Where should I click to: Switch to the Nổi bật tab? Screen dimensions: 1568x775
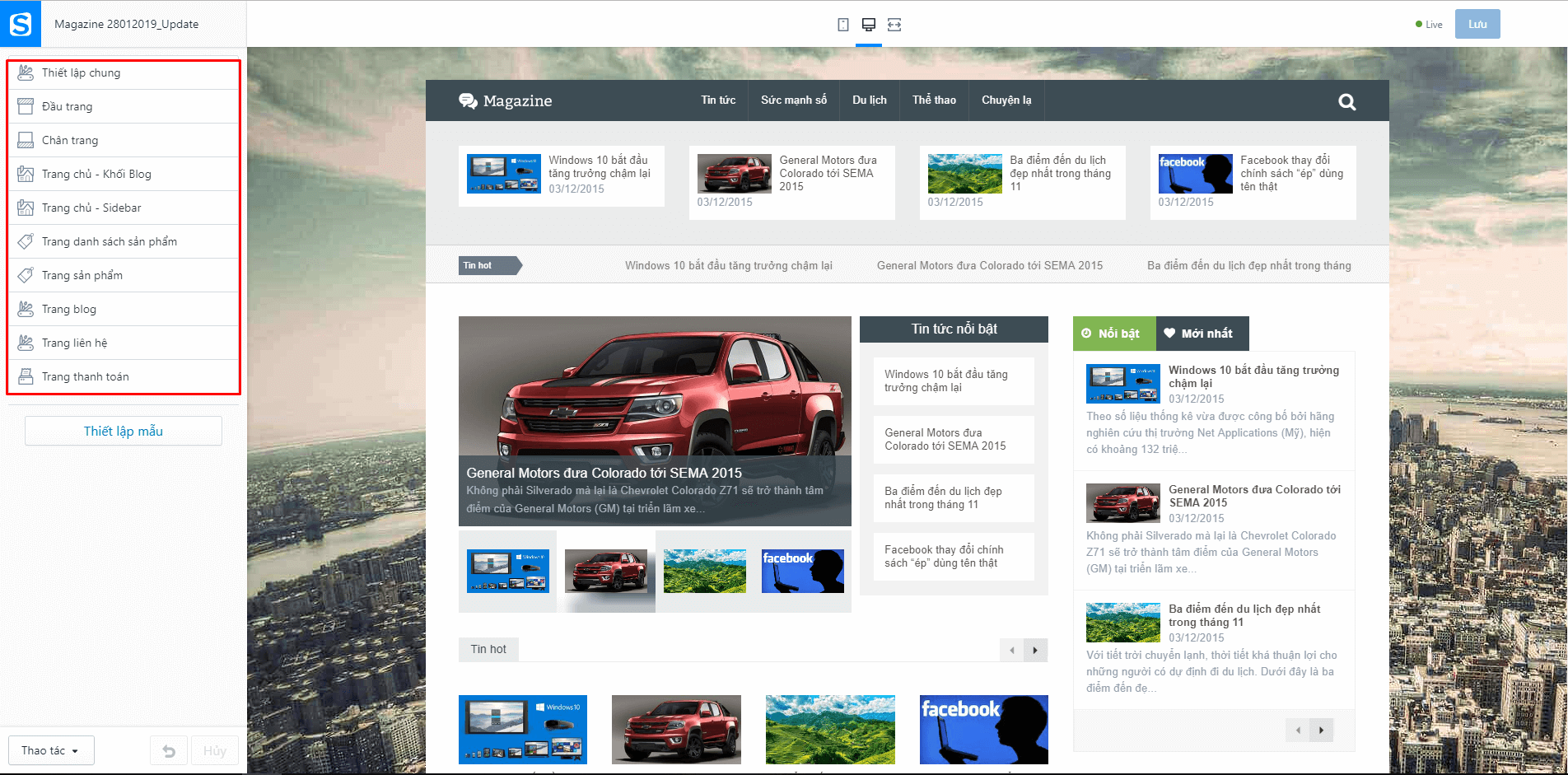[x=1114, y=334]
